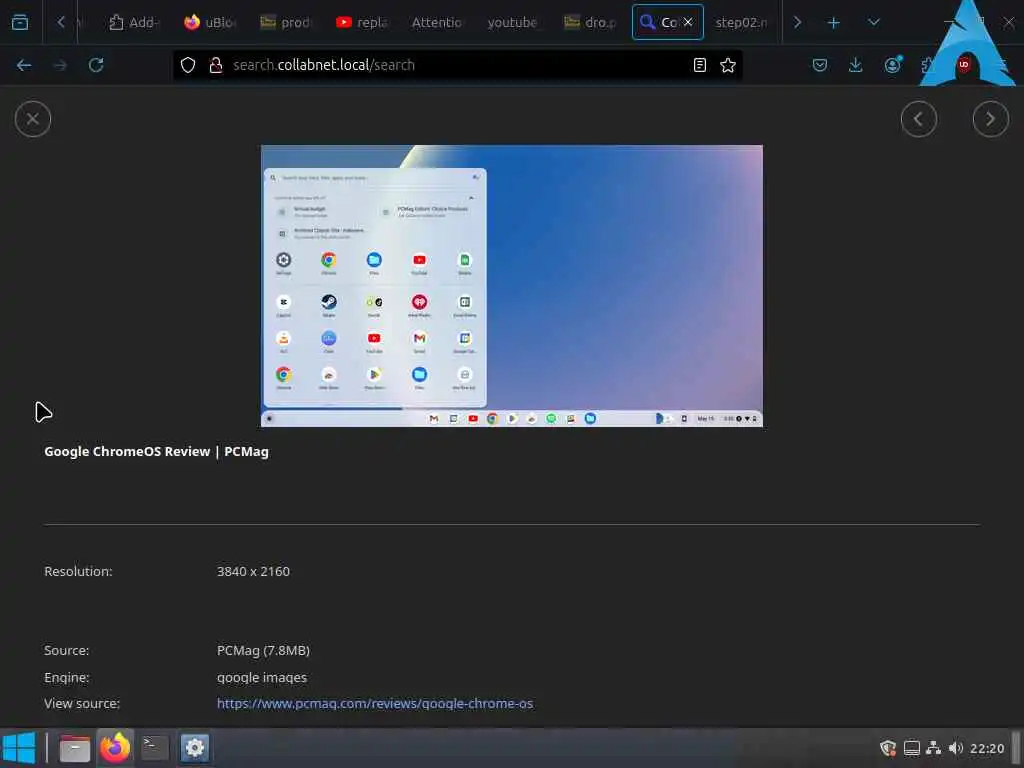Close the image detail view
The image size is (1024, 768).
(33, 119)
